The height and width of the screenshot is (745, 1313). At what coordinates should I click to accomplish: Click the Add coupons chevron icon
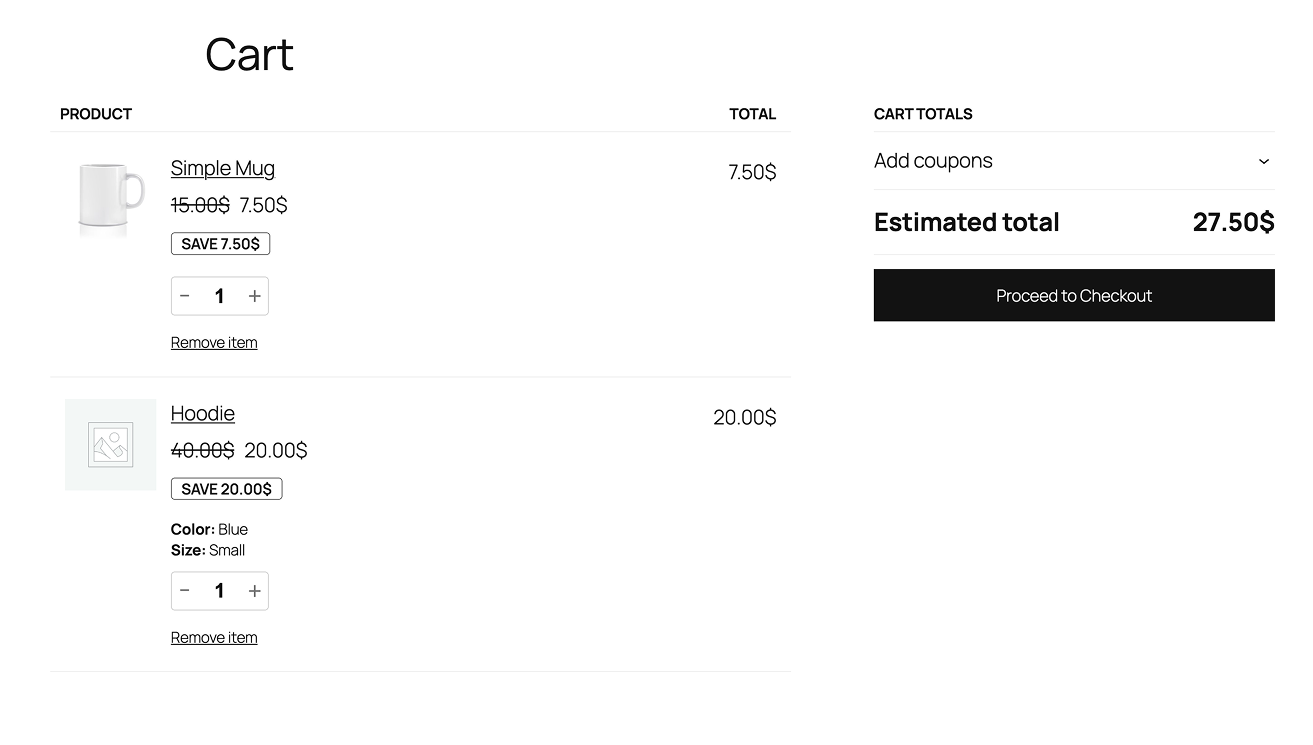(x=1263, y=161)
